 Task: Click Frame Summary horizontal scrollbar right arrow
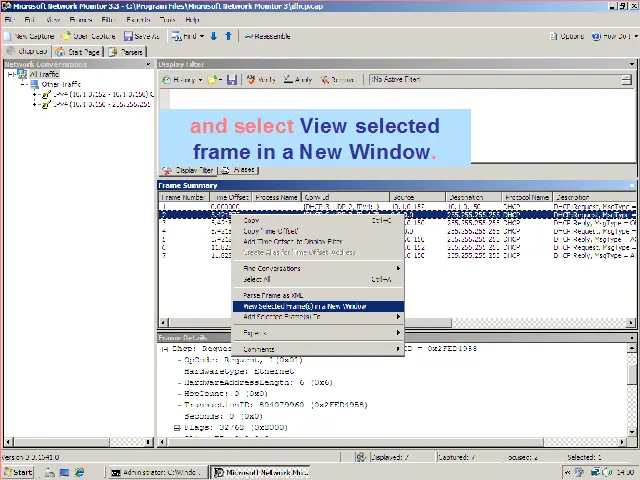tap(631, 322)
